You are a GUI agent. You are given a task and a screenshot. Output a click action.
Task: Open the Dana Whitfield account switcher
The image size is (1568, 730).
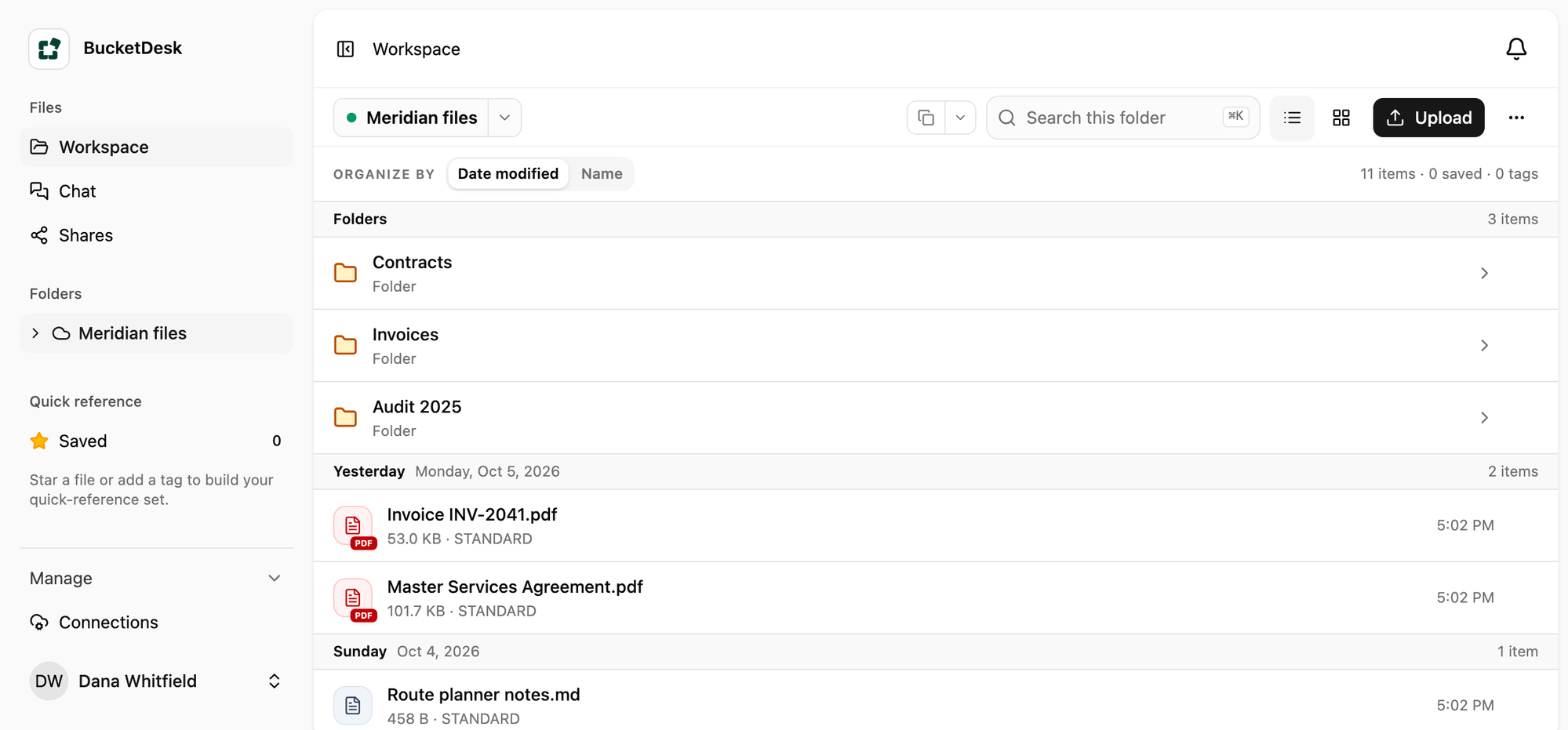pos(157,681)
